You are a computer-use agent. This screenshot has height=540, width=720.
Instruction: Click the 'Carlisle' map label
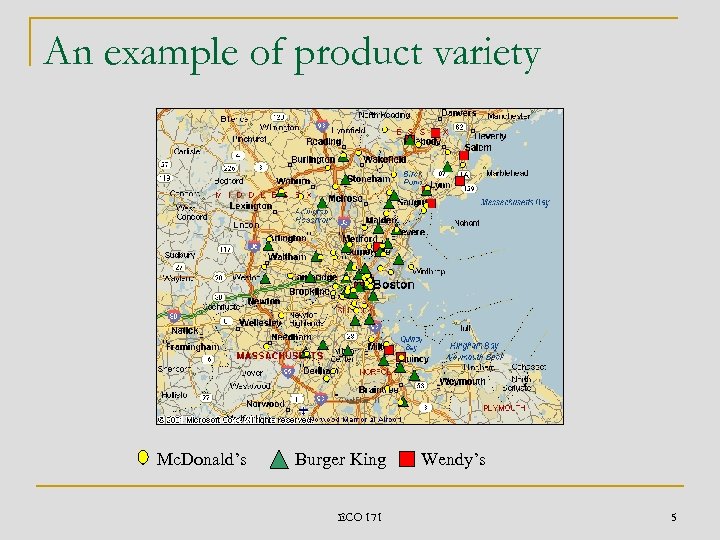187,151
